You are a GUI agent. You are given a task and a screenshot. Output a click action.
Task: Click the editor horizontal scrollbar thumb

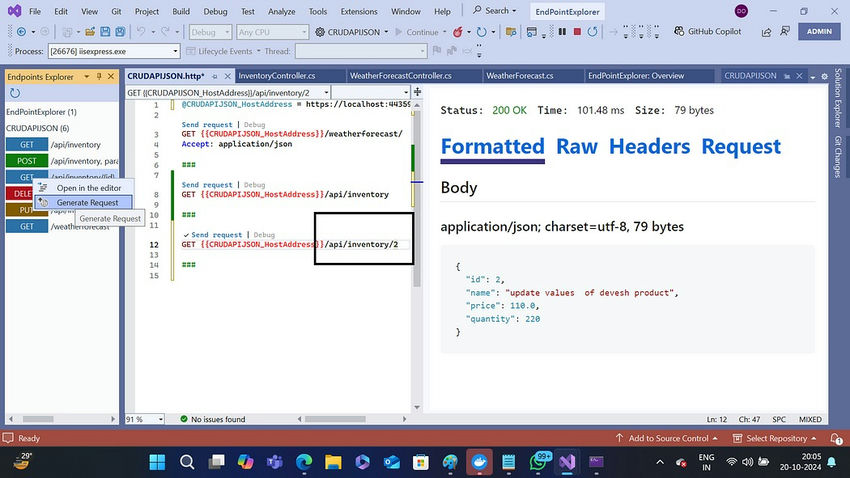pos(335,419)
